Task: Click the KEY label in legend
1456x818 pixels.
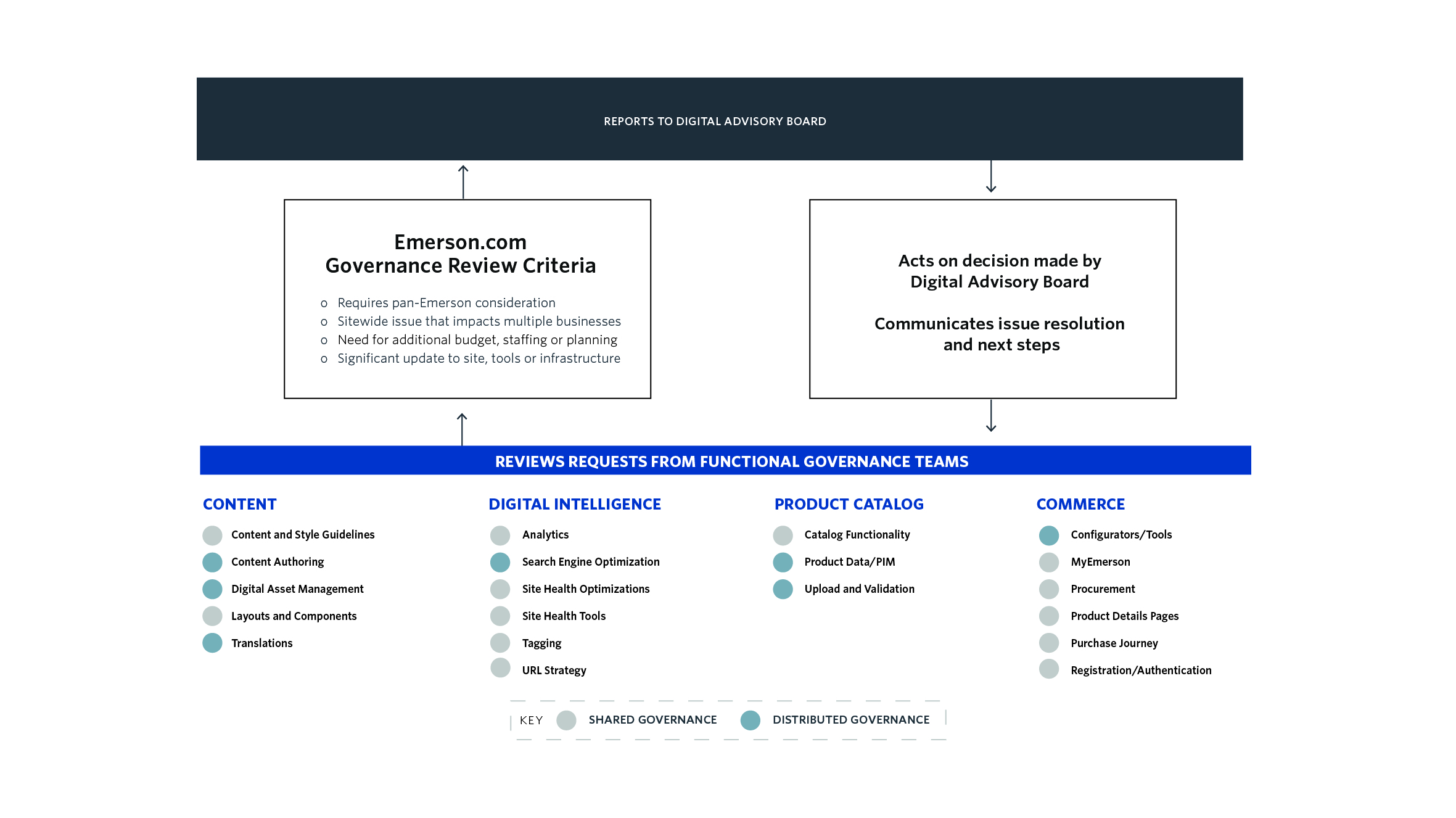Action: click(531, 721)
